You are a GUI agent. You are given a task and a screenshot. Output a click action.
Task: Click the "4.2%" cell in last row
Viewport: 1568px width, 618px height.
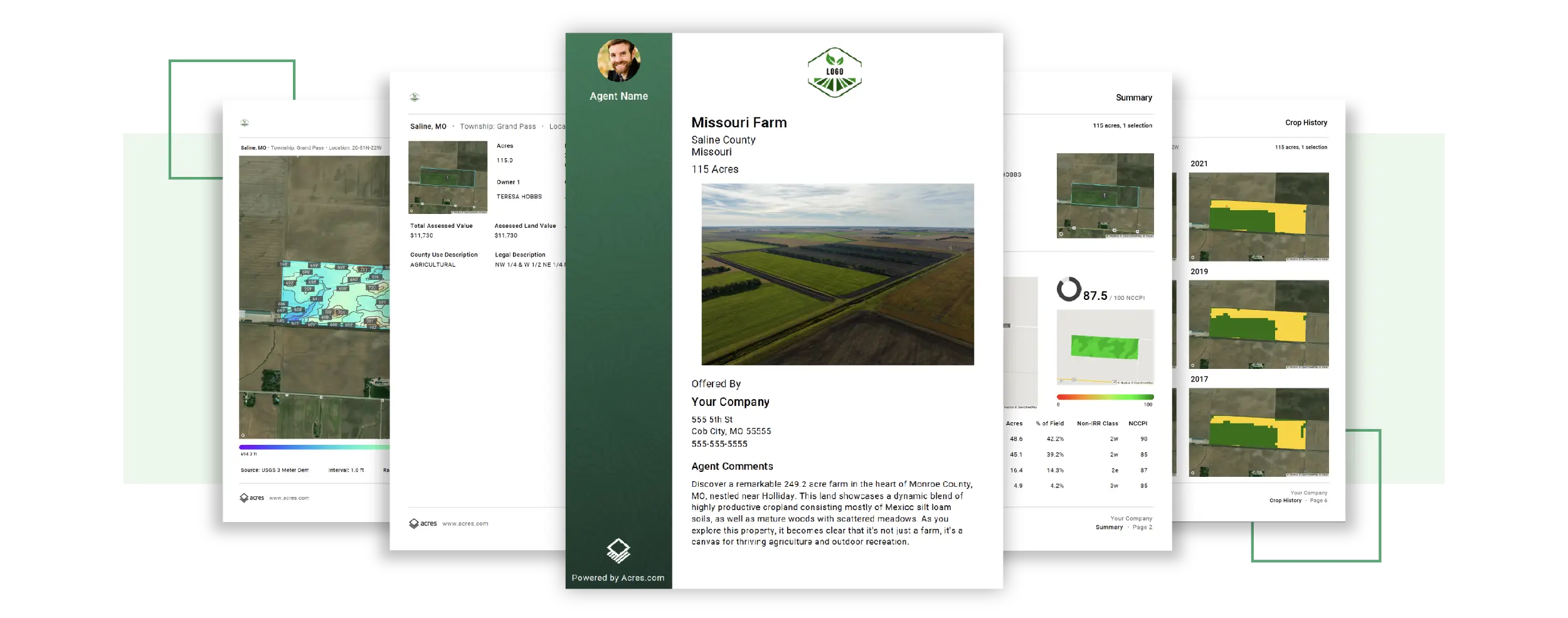[1057, 486]
